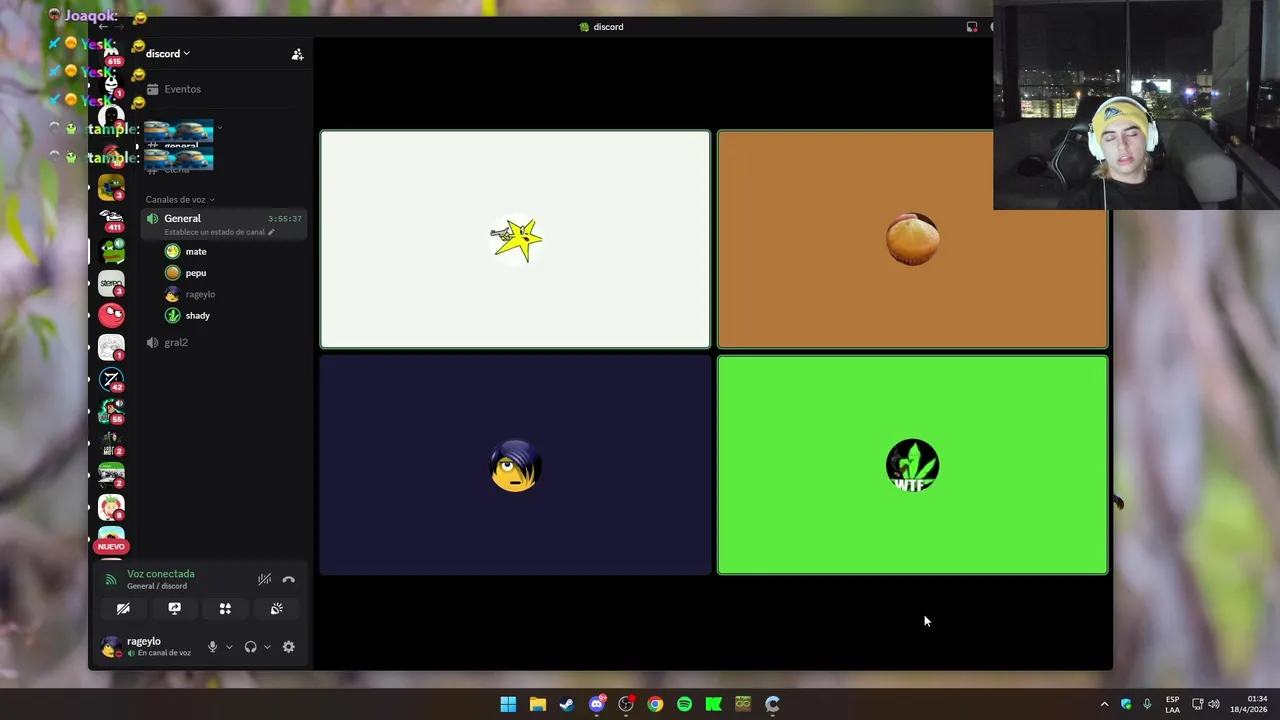
Task: Open the server icon with 42 badge
Action: (111, 379)
